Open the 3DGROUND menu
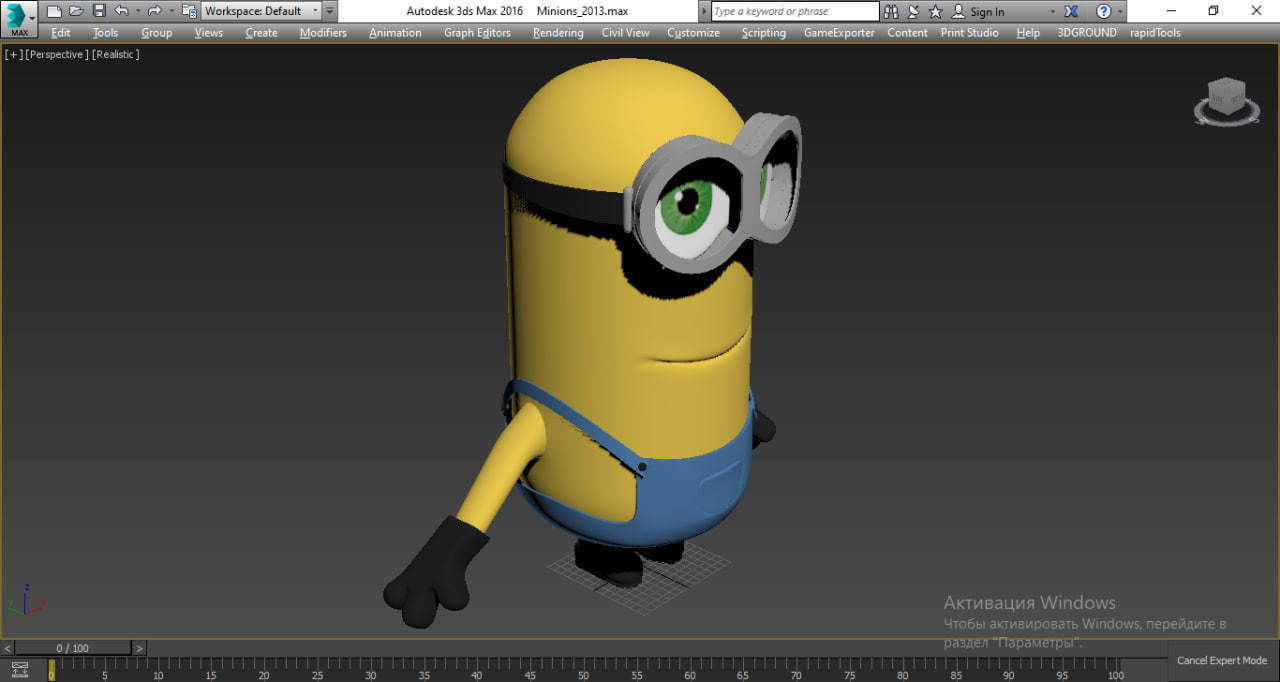The image size is (1280, 682). (1087, 32)
